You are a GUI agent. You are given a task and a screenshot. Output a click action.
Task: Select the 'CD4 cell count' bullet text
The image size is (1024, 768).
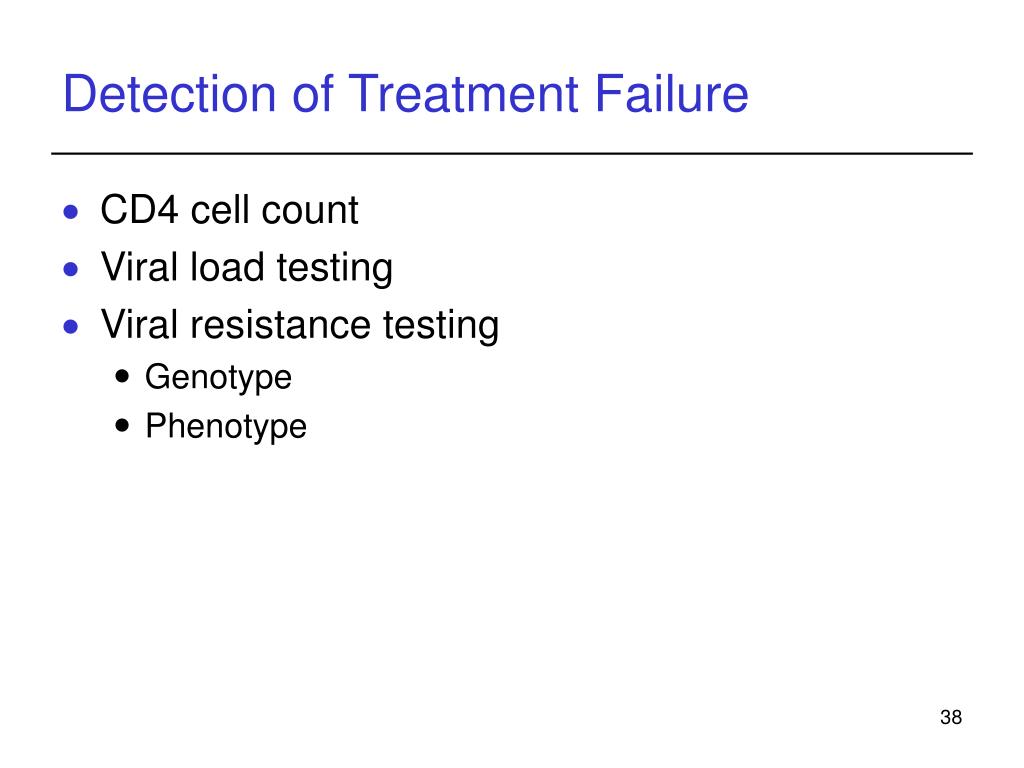[x=229, y=210]
